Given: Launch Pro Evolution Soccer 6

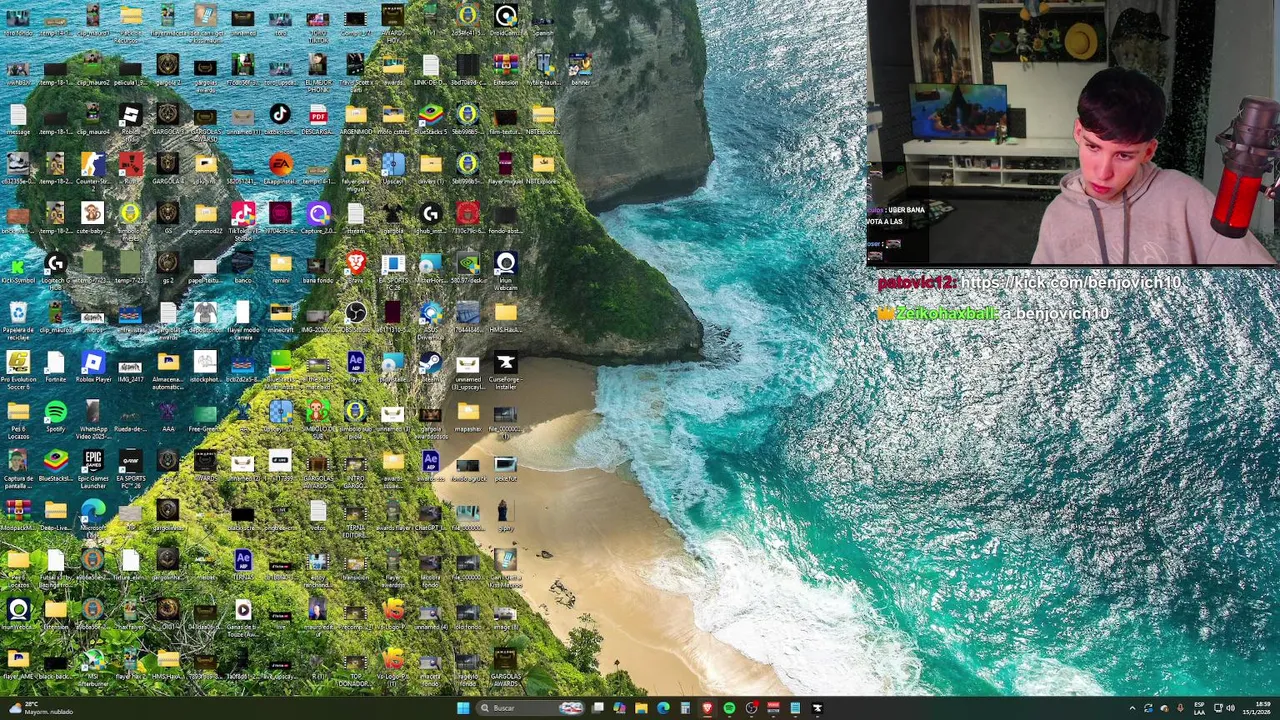Looking at the screenshot, I should point(18,370).
